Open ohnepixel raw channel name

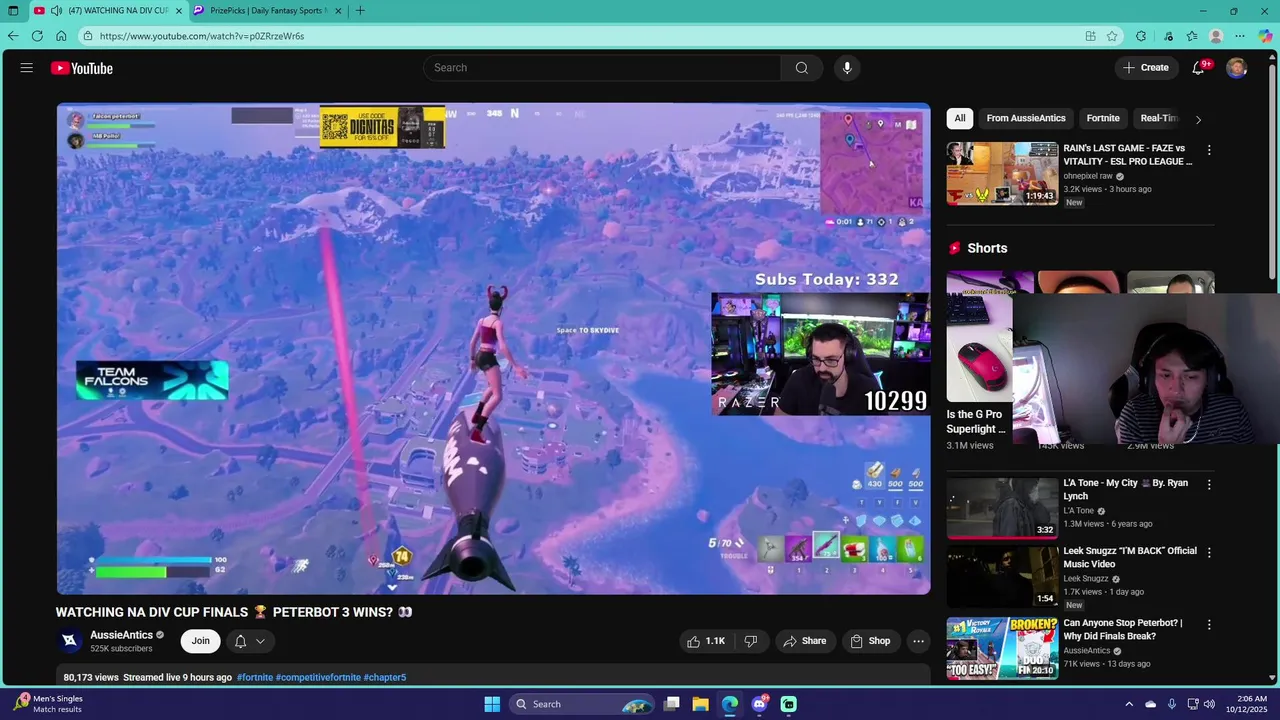click(1088, 176)
